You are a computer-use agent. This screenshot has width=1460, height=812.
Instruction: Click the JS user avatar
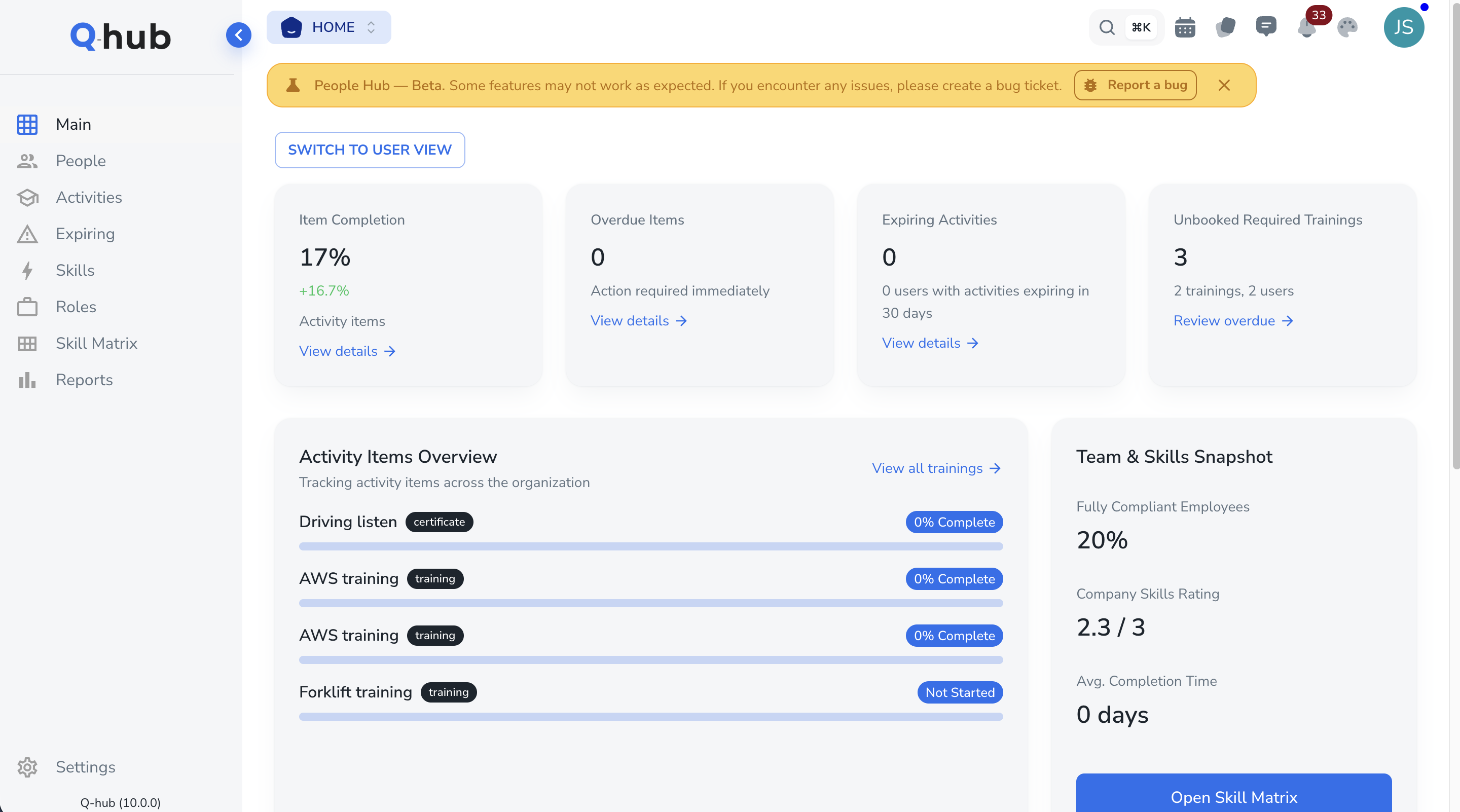click(1403, 27)
